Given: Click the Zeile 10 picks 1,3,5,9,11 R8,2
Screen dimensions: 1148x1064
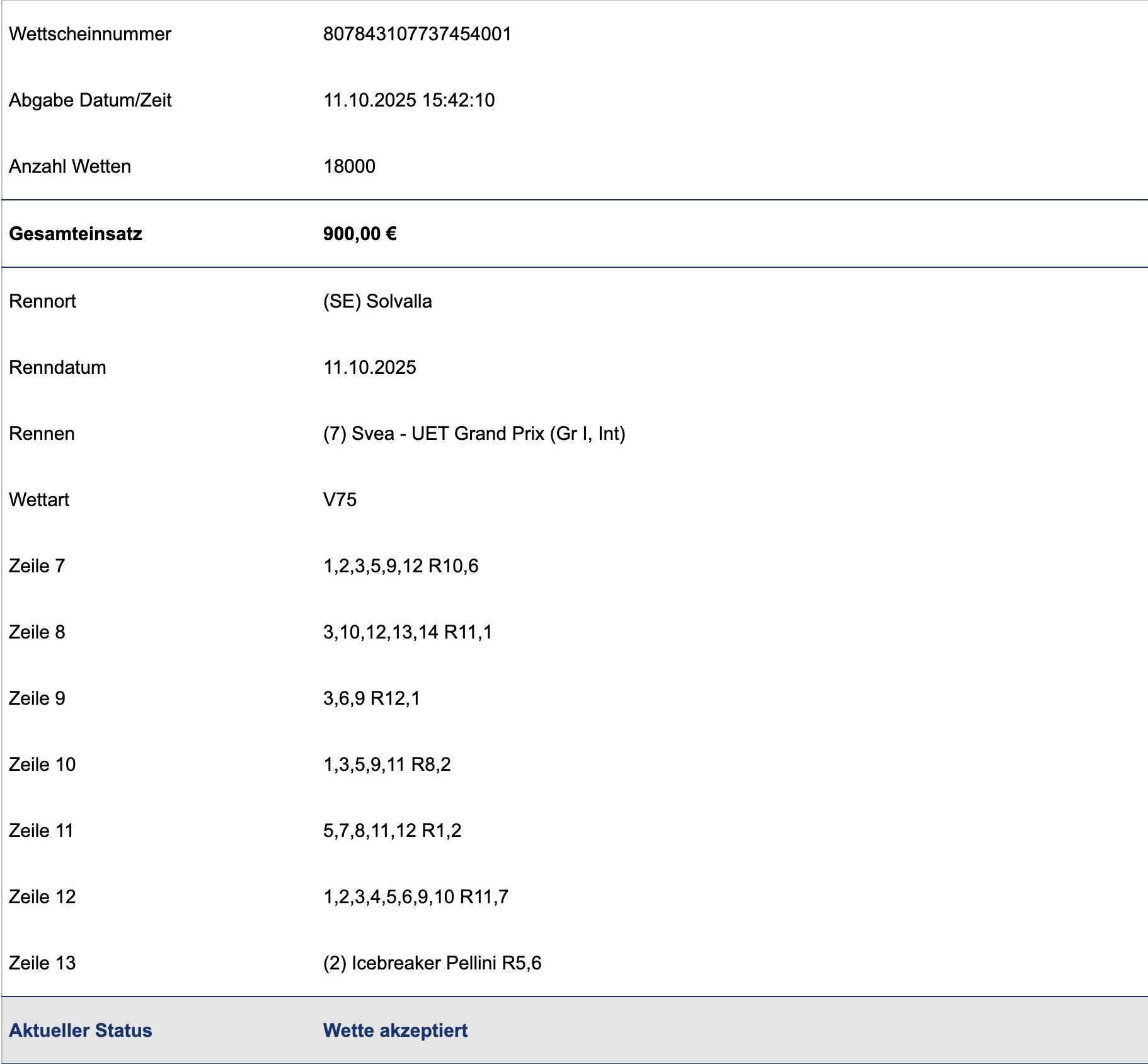Looking at the screenshot, I should (x=387, y=765).
